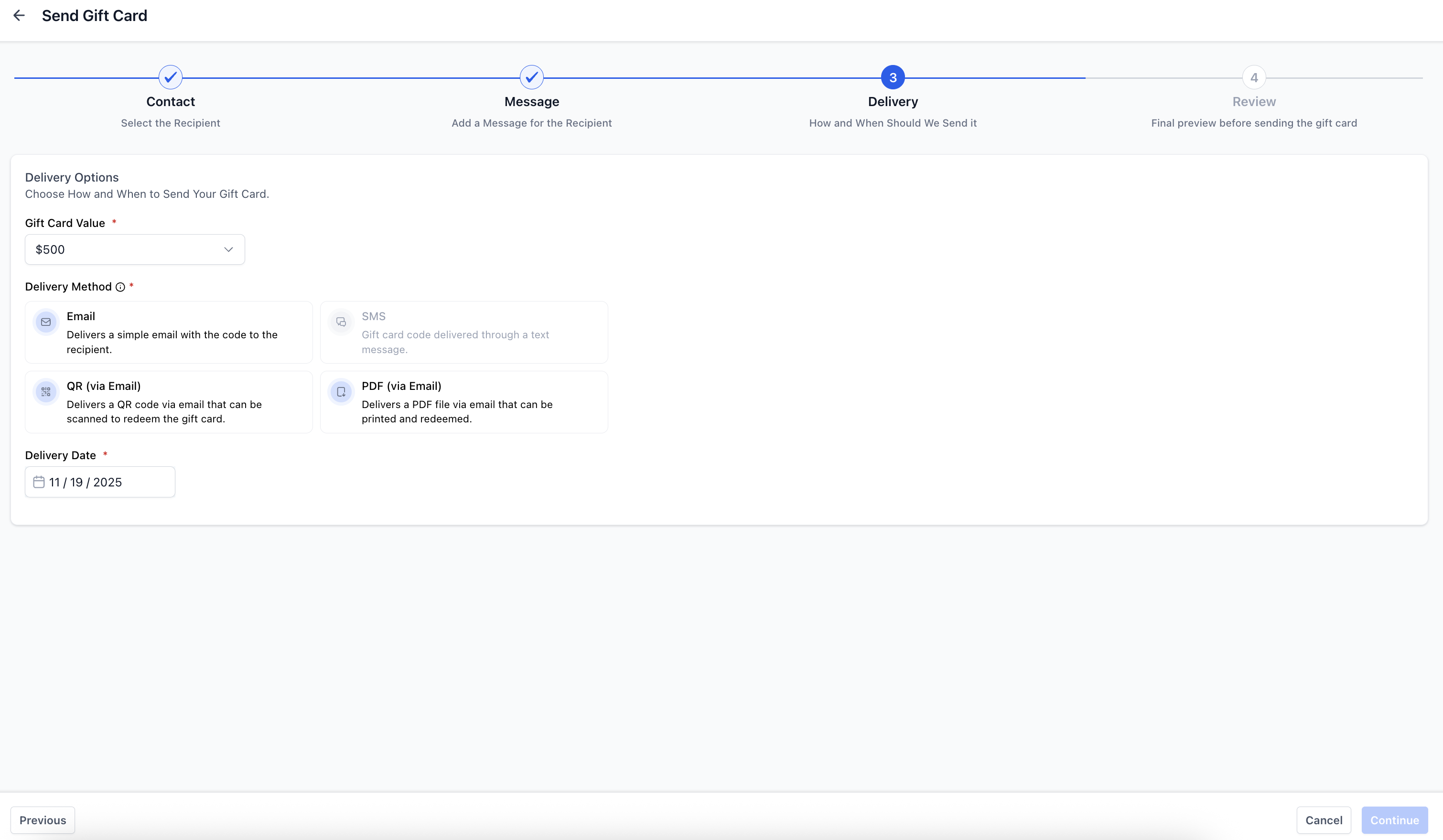Select the SMS delivery method card

tap(464, 332)
